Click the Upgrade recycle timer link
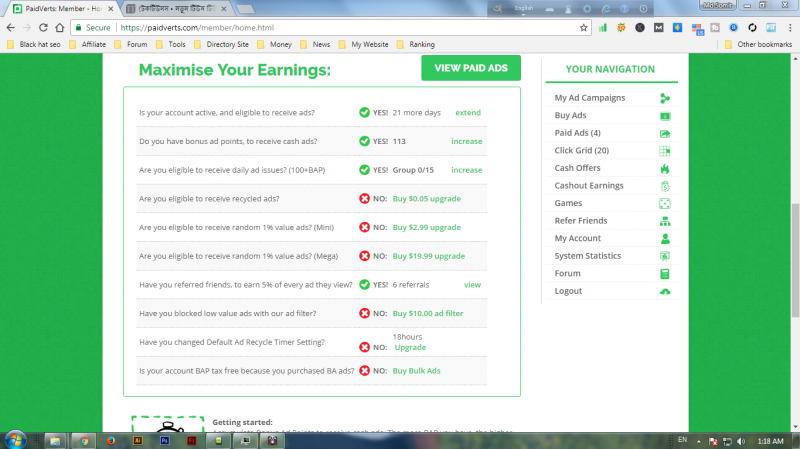Image resolution: width=800 pixels, height=449 pixels. (410, 347)
